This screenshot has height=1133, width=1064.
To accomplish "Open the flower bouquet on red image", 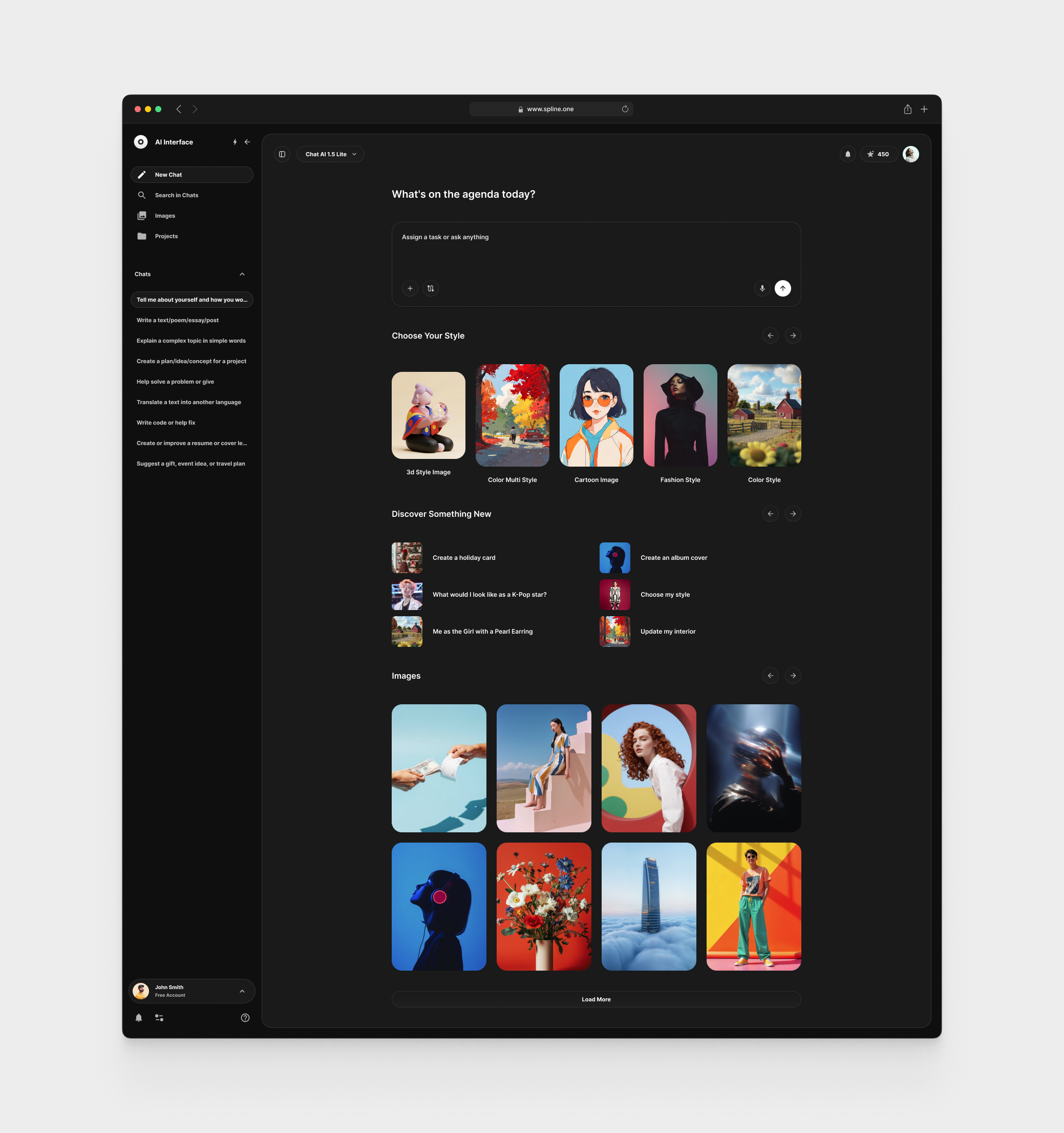I will pos(544,907).
